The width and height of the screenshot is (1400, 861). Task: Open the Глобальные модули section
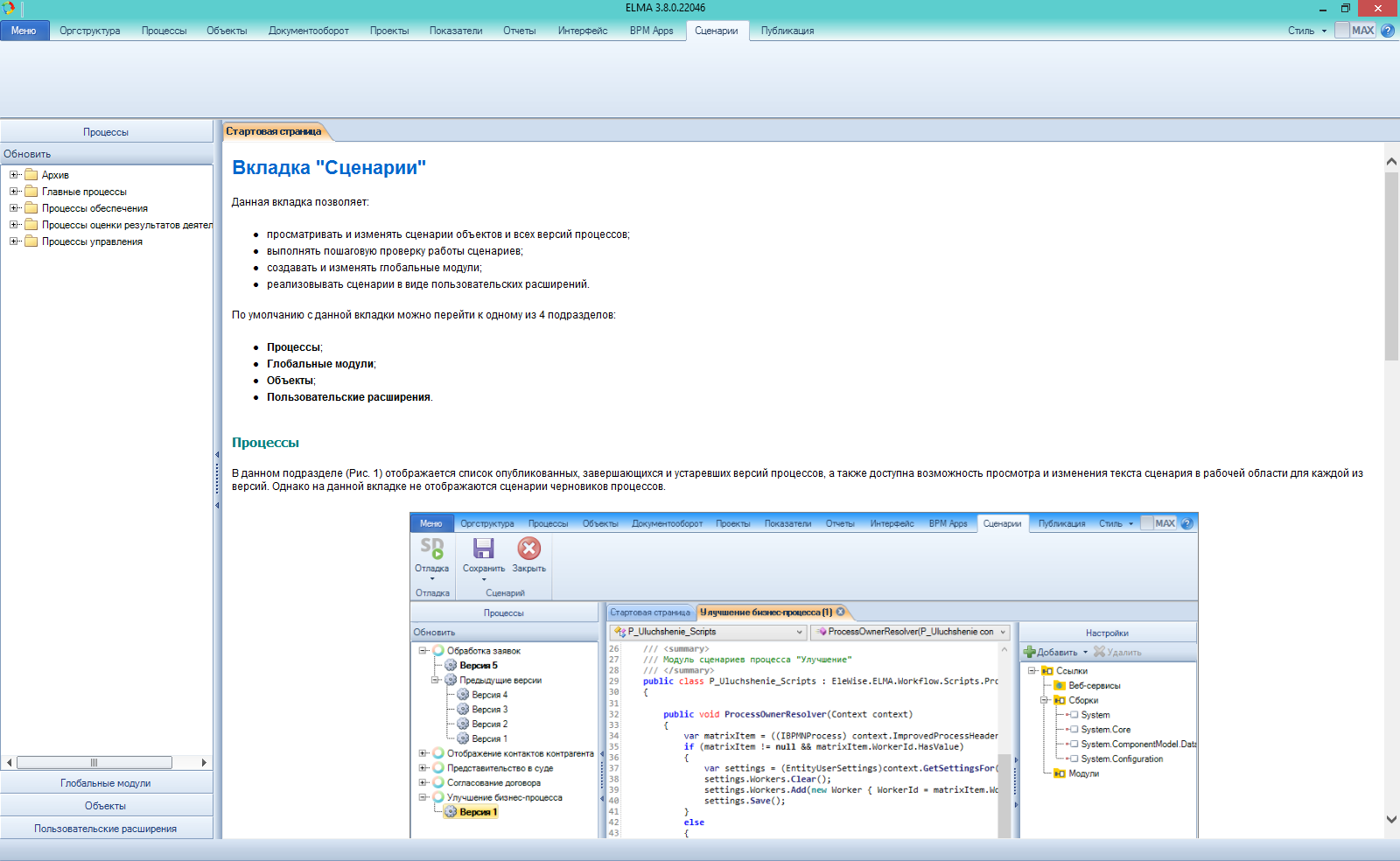[105, 783]
